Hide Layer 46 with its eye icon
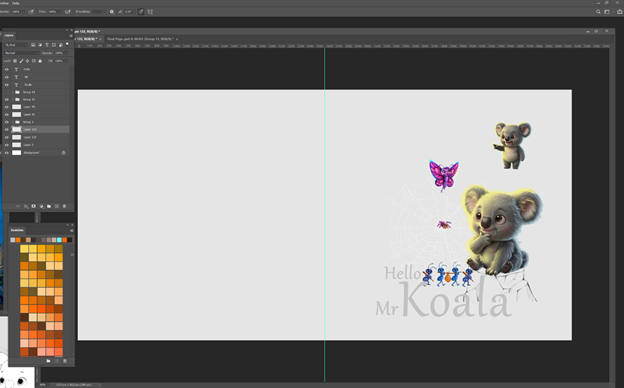 coord(7,107)
